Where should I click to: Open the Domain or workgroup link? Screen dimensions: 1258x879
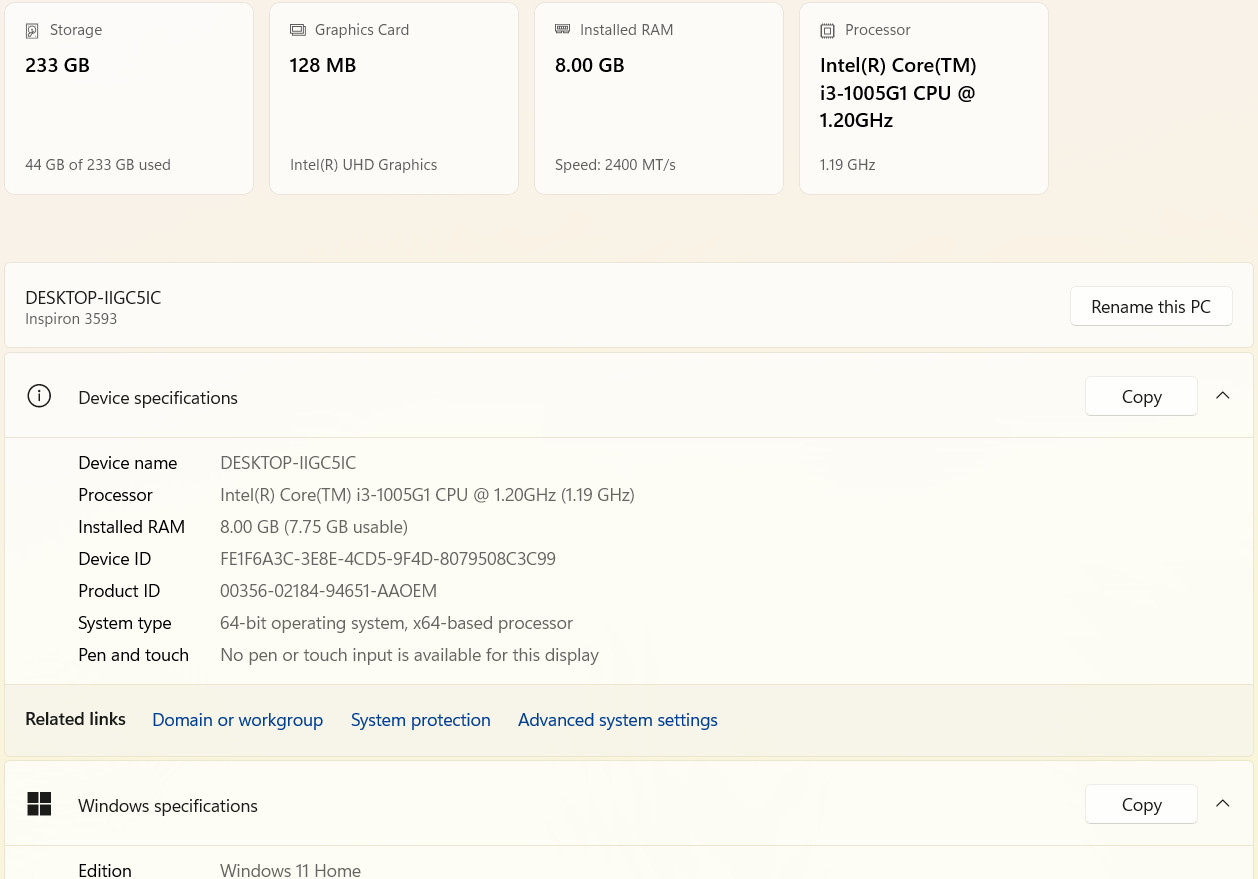(237, 720)
